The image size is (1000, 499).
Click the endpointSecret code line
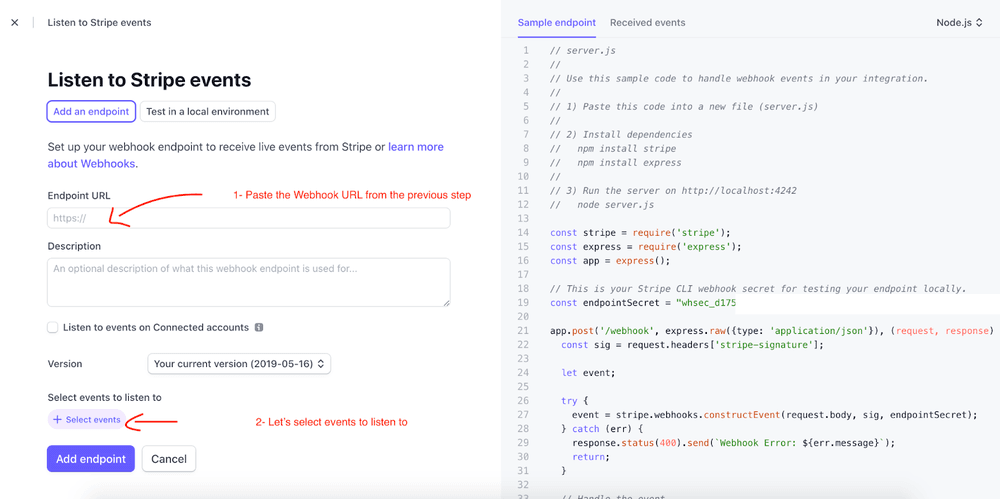click(x=643, y=302)
